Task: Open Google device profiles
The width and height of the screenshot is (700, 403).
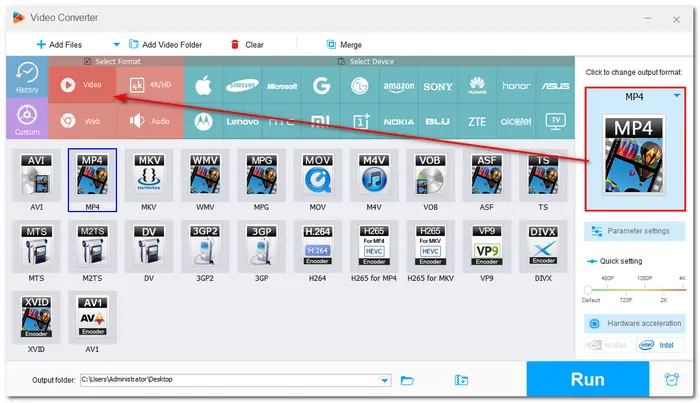Action: 321,85
